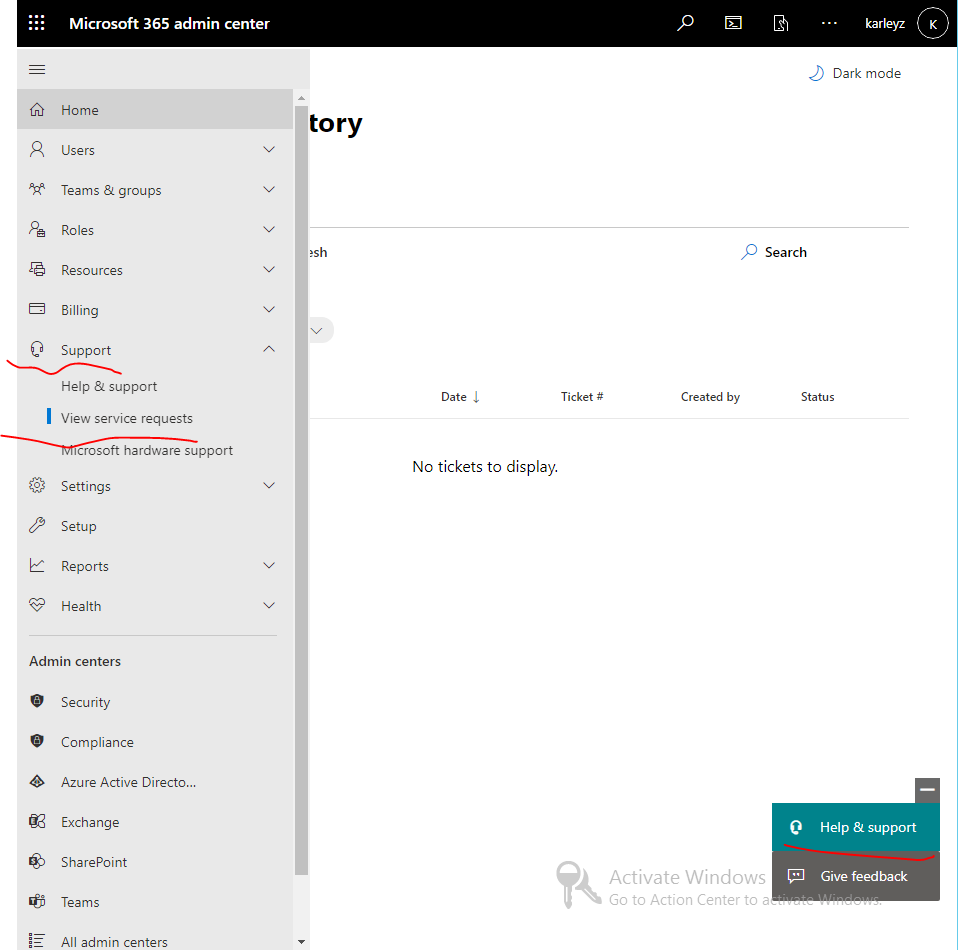Click the Azure Active Directory icon
The width and height of the screenshot is (958, 950).
(37, 781)
